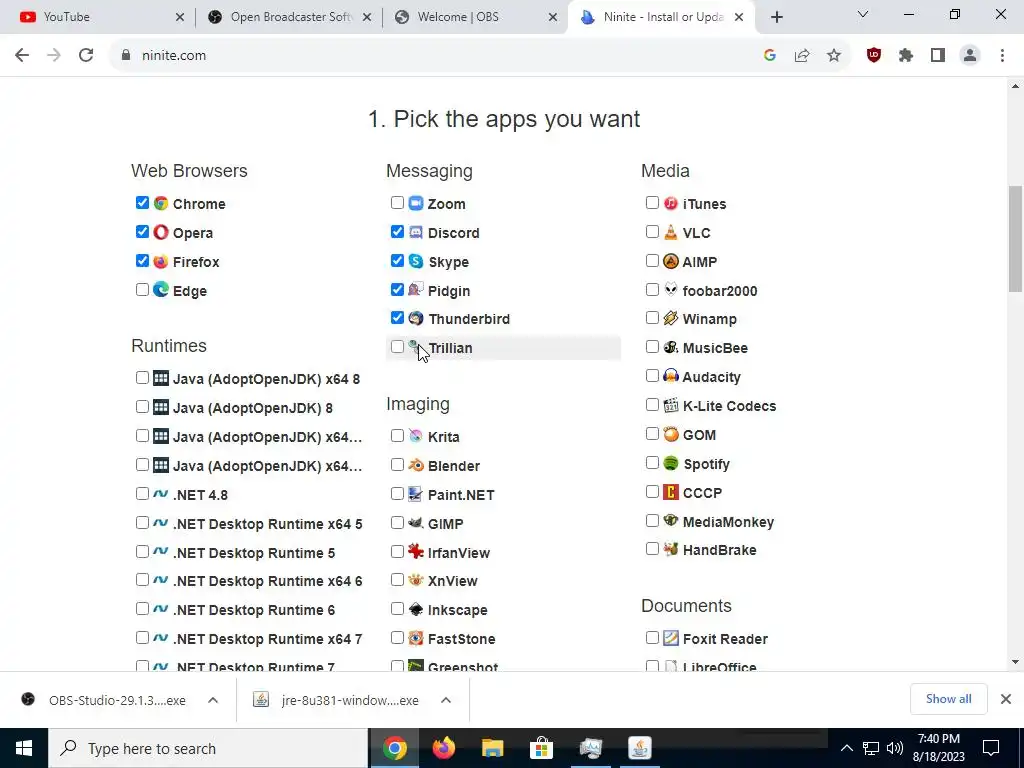Expand the jre-8u381 download options arrow
Screen dimensions: 1024x768
446,700
